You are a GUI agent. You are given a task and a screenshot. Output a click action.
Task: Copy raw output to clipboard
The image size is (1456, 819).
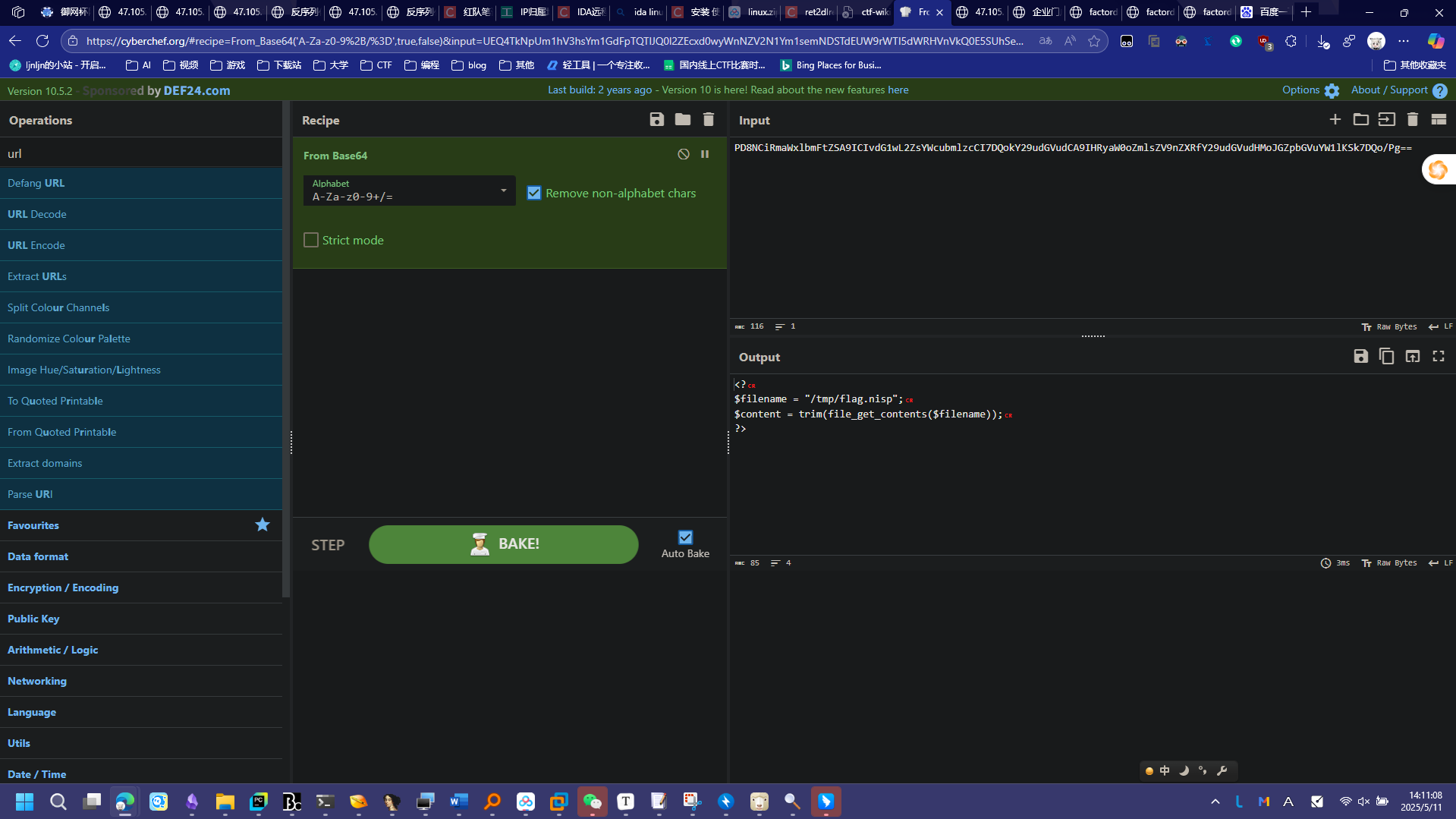pos(1387,356)
